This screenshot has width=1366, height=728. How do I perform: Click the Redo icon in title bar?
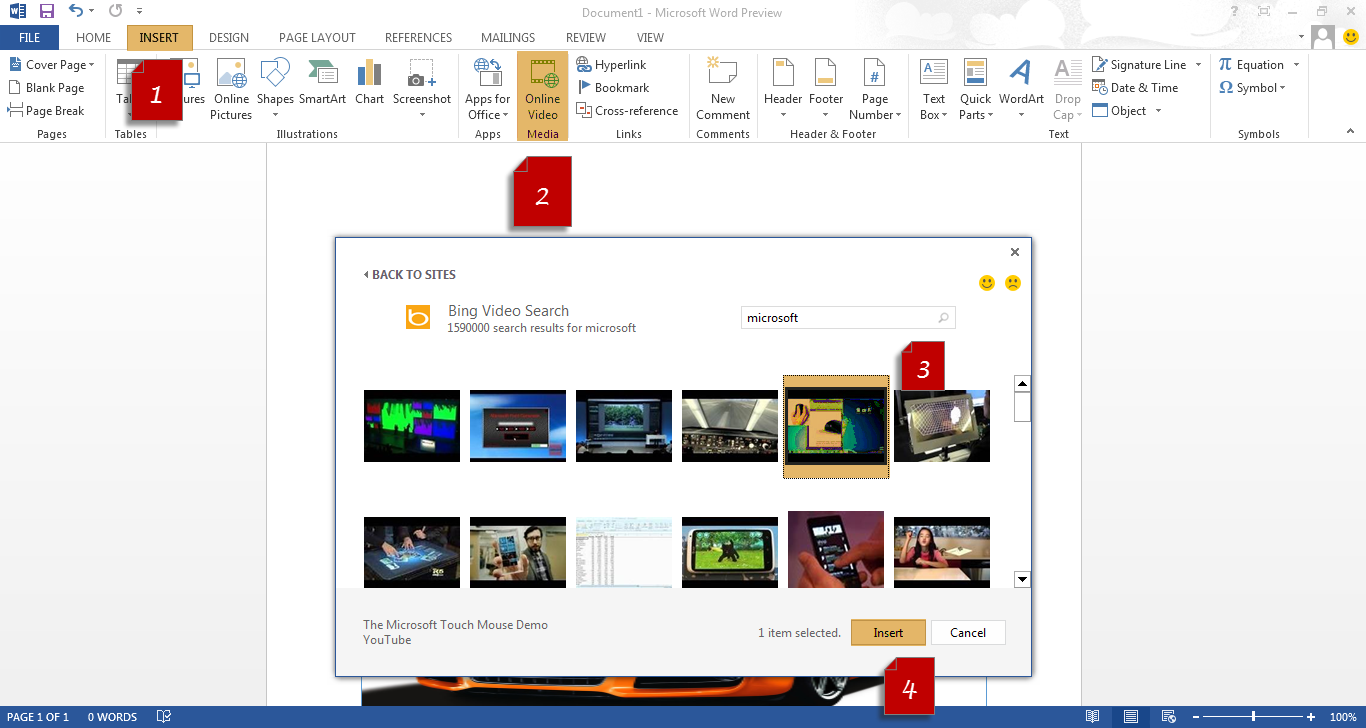115,12
